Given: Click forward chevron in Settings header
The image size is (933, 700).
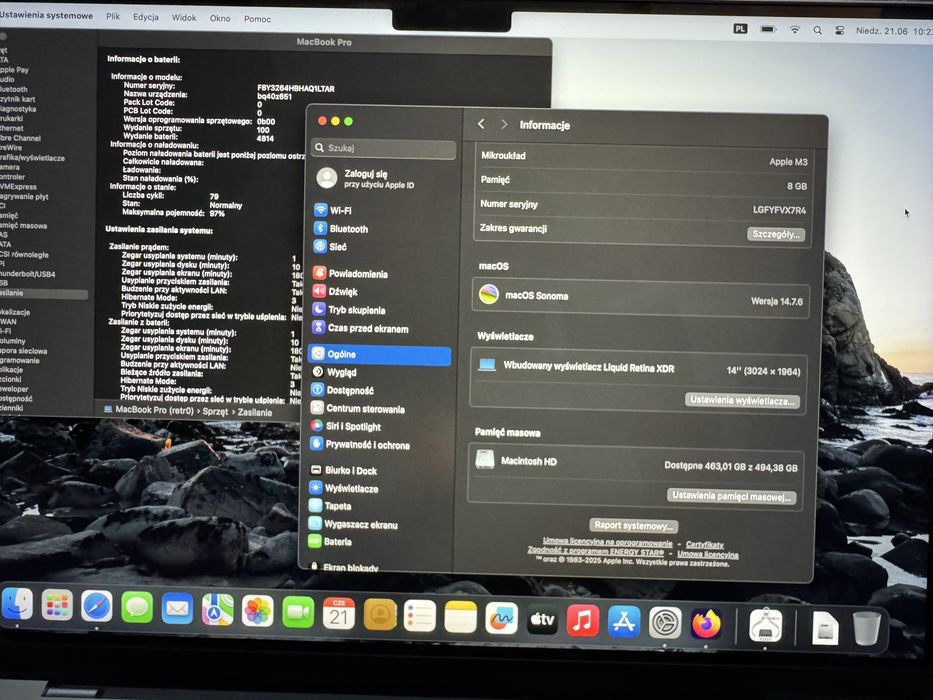Looking at the screenshot, I should pos(504,124).
